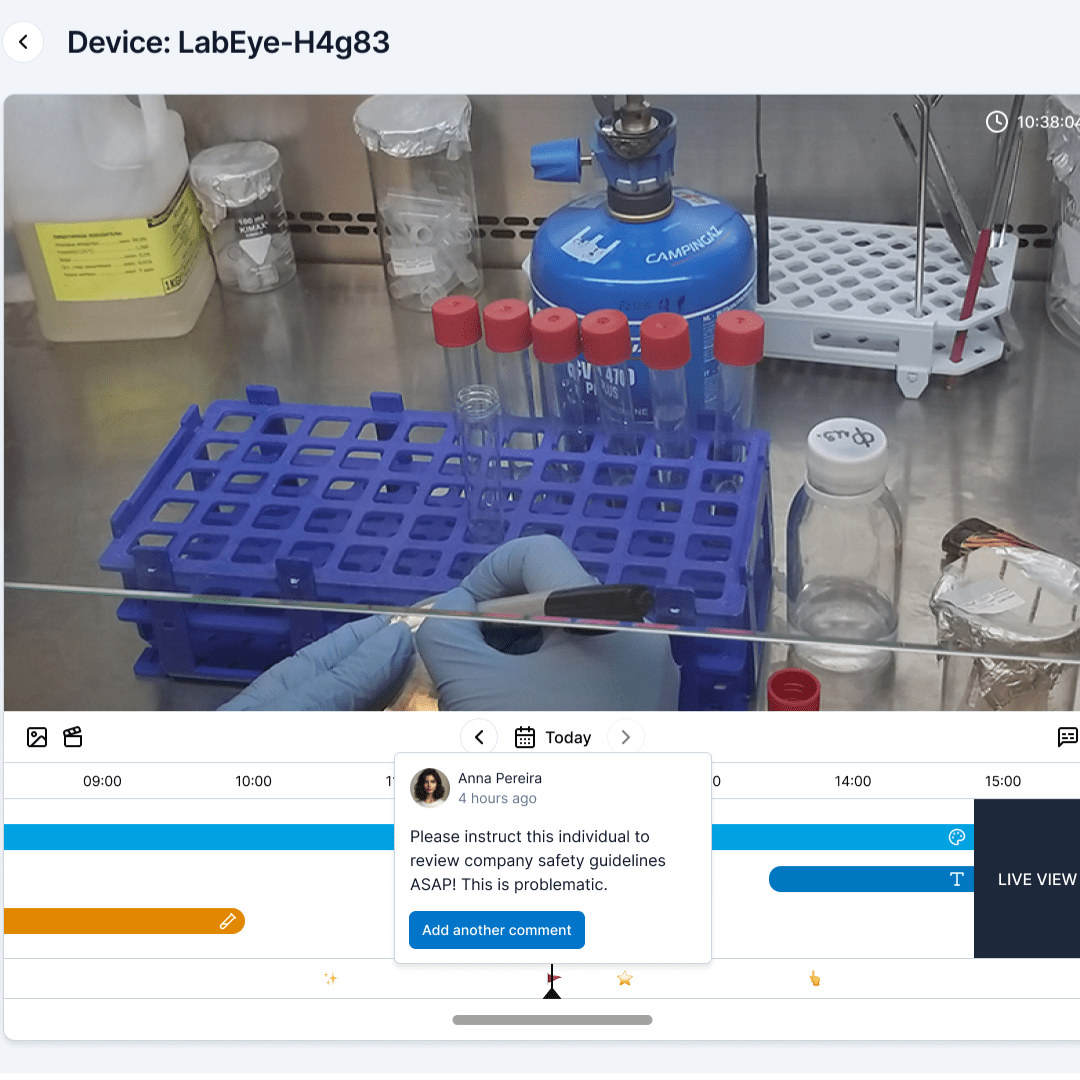Image resolution: width=1080 pixels, height=1080 pixels.
Task: Go to the next day
Action: click(626, 738)
